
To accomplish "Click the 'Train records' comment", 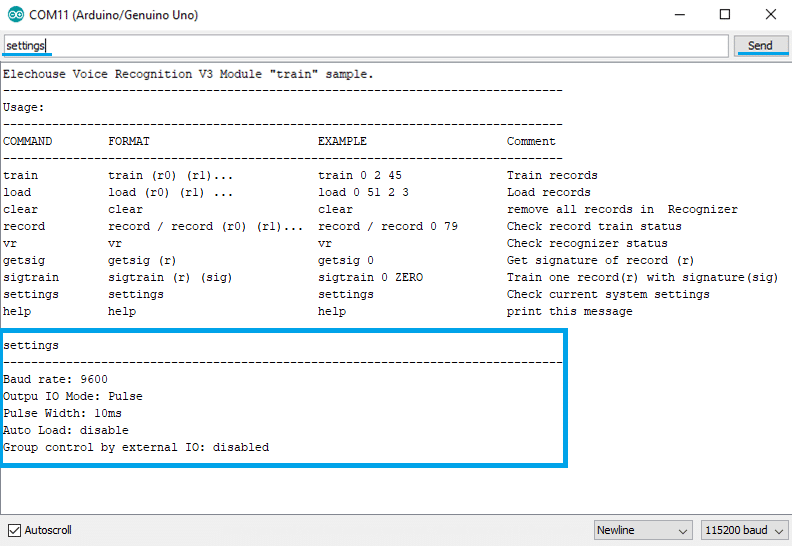I will pos(552,175).
